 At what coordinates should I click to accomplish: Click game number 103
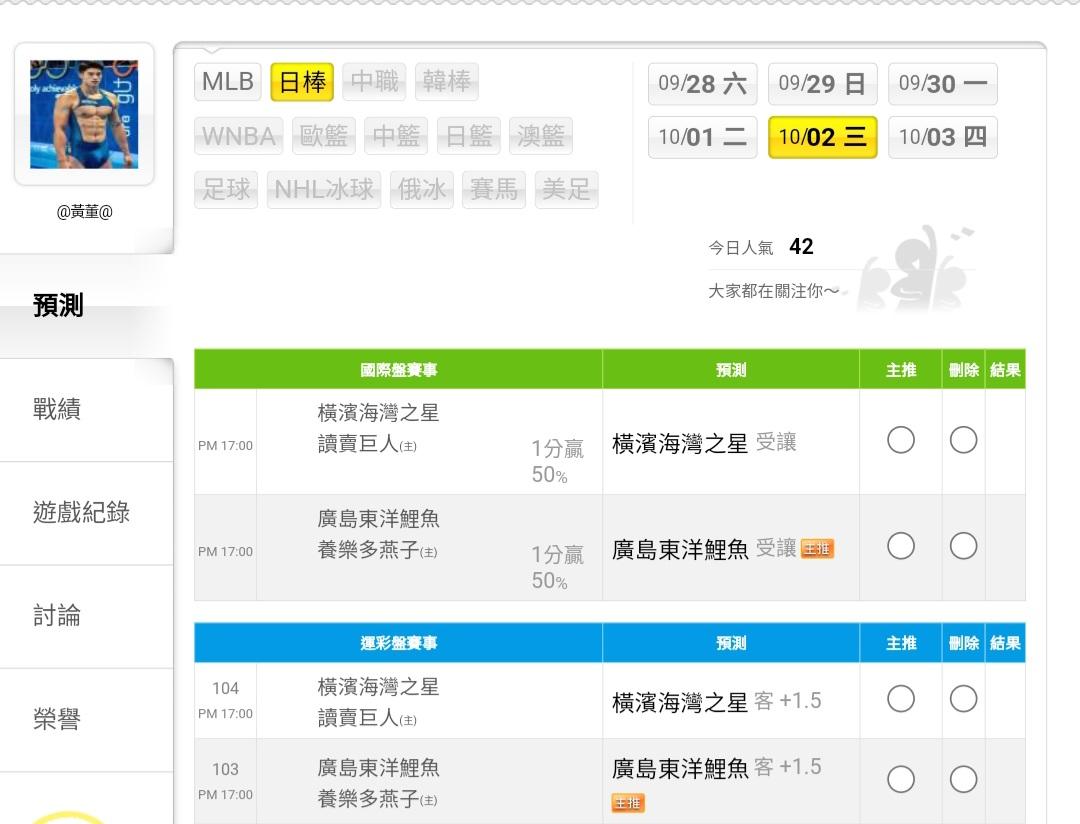point(225,769)
